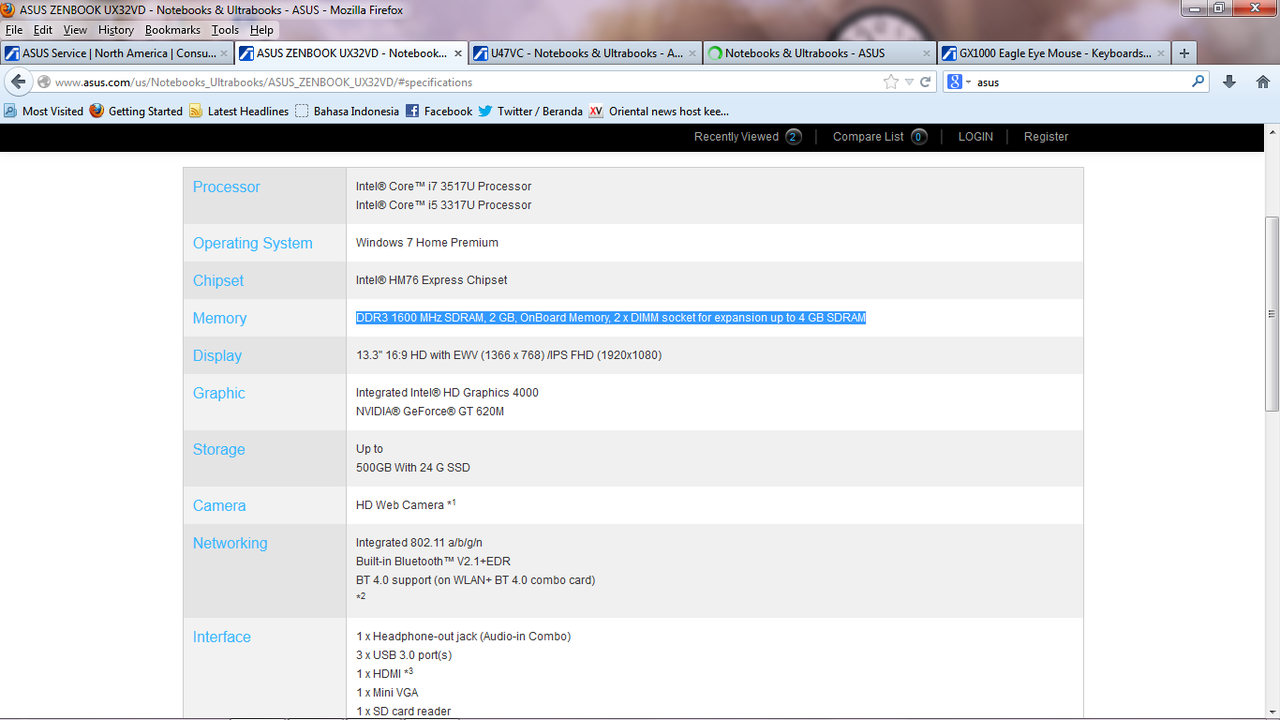The width and height of the screenshot is (1280, 720).
Task: Switch to U47VC Notebooks & Ultrabooks tab
Action: click(x=584, y=53)
